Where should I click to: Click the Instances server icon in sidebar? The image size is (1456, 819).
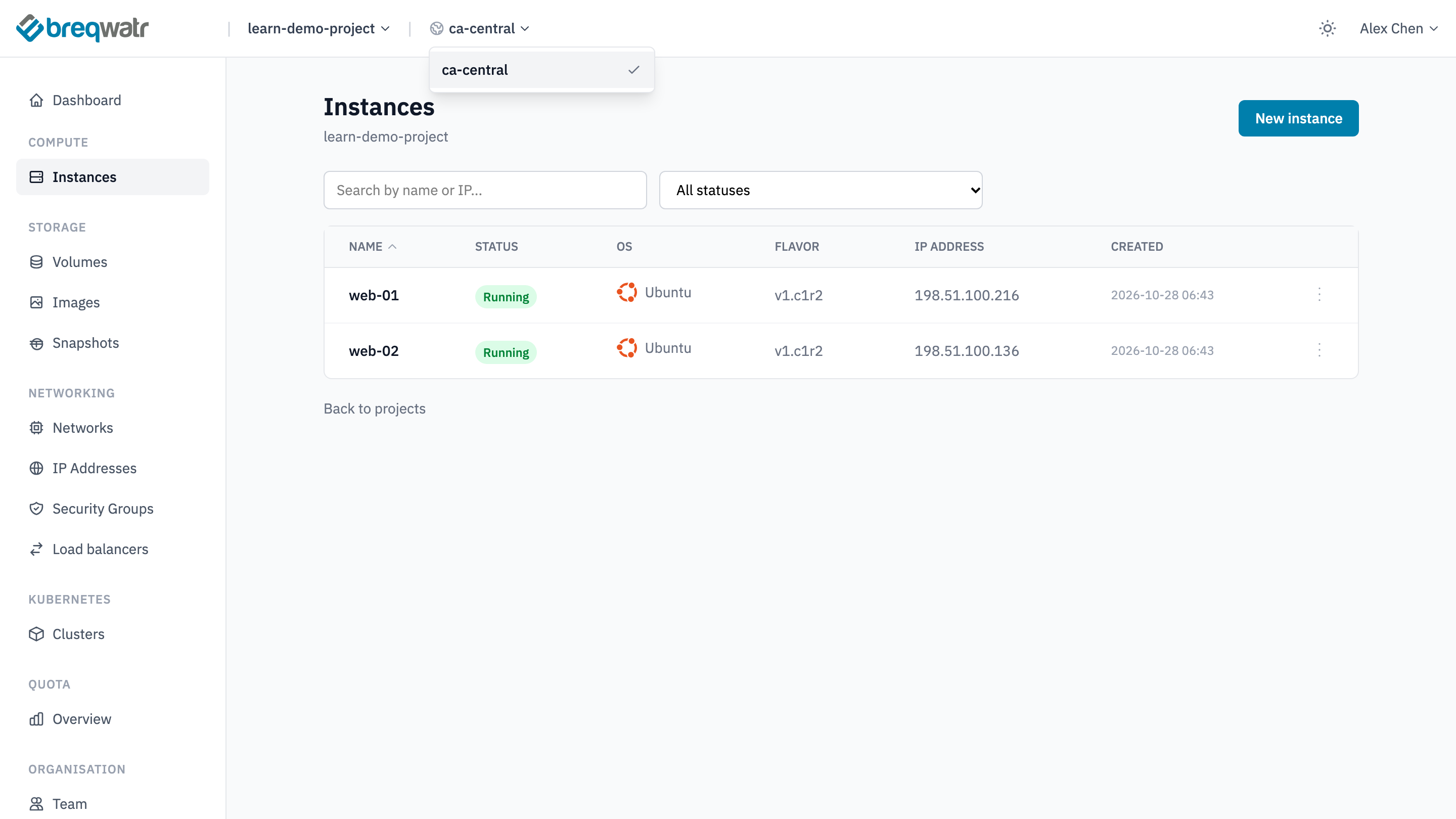coord(36,177)
